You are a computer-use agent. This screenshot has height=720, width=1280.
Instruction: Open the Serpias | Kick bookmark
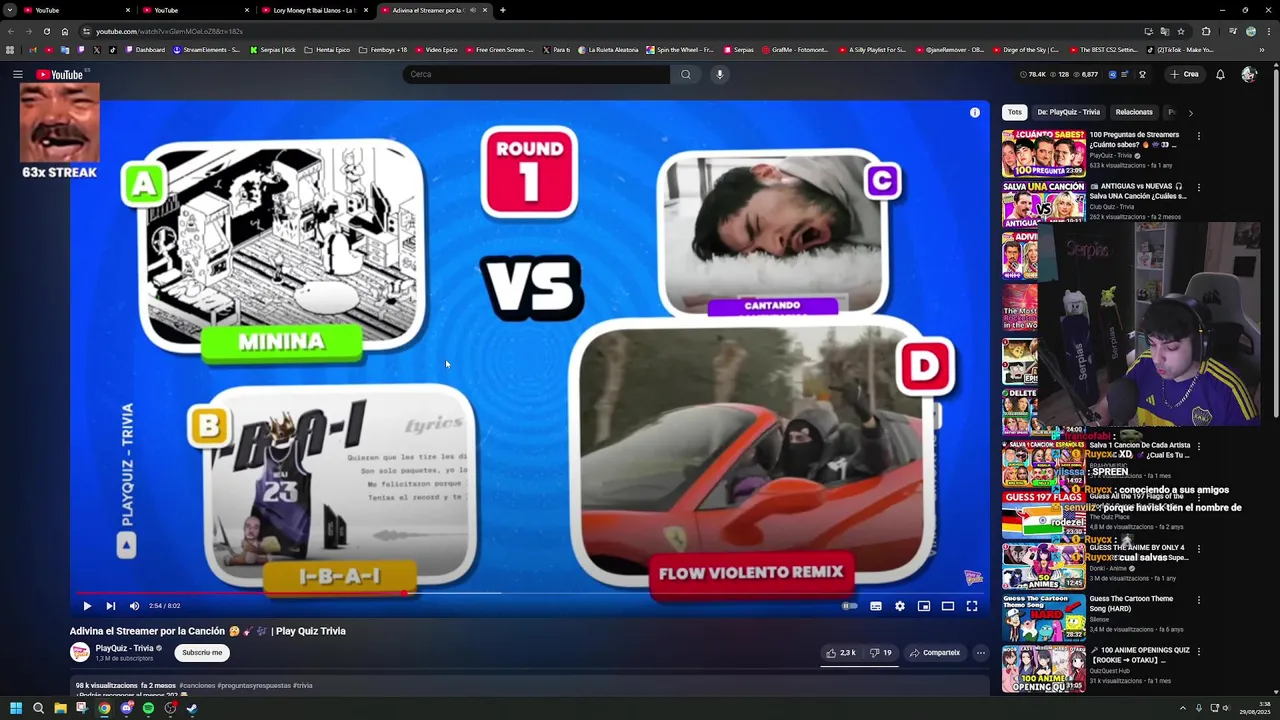pos(273,50)
